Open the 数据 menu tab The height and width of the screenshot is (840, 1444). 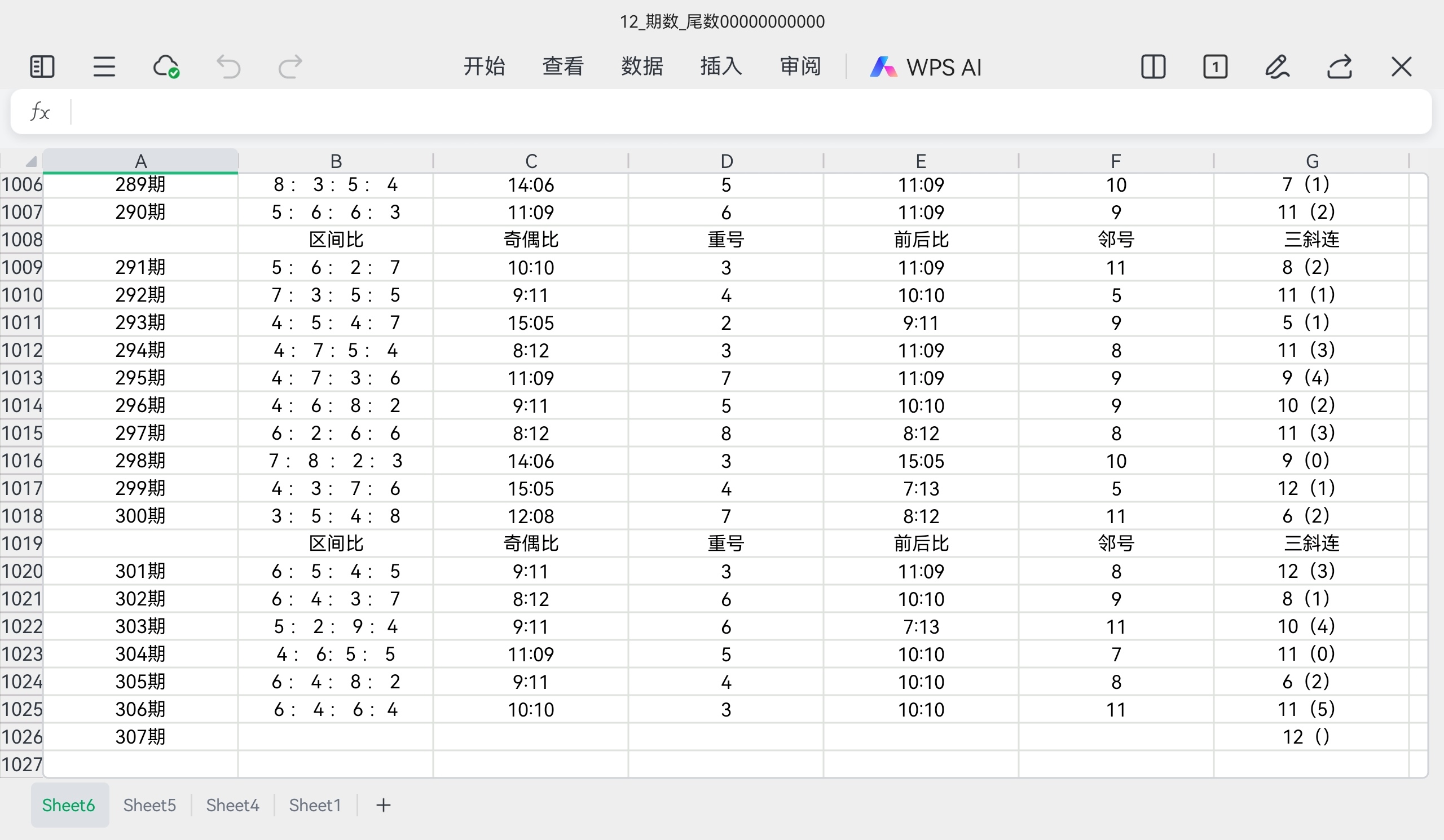coord(642,67)
